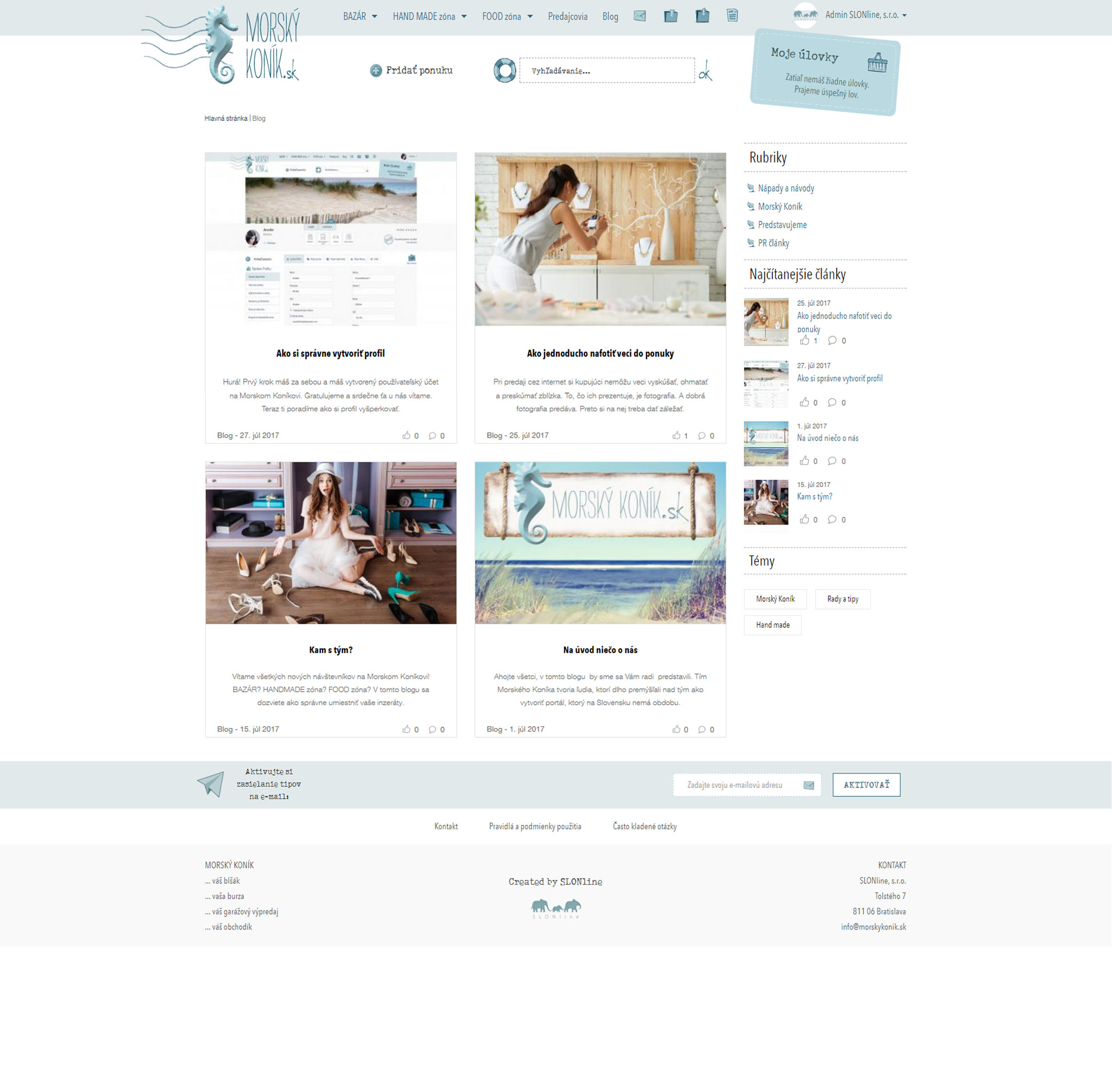1112x1092 pixels.
Task: Click the lifebuoy icon beside search field
Action: coord(504,71)
